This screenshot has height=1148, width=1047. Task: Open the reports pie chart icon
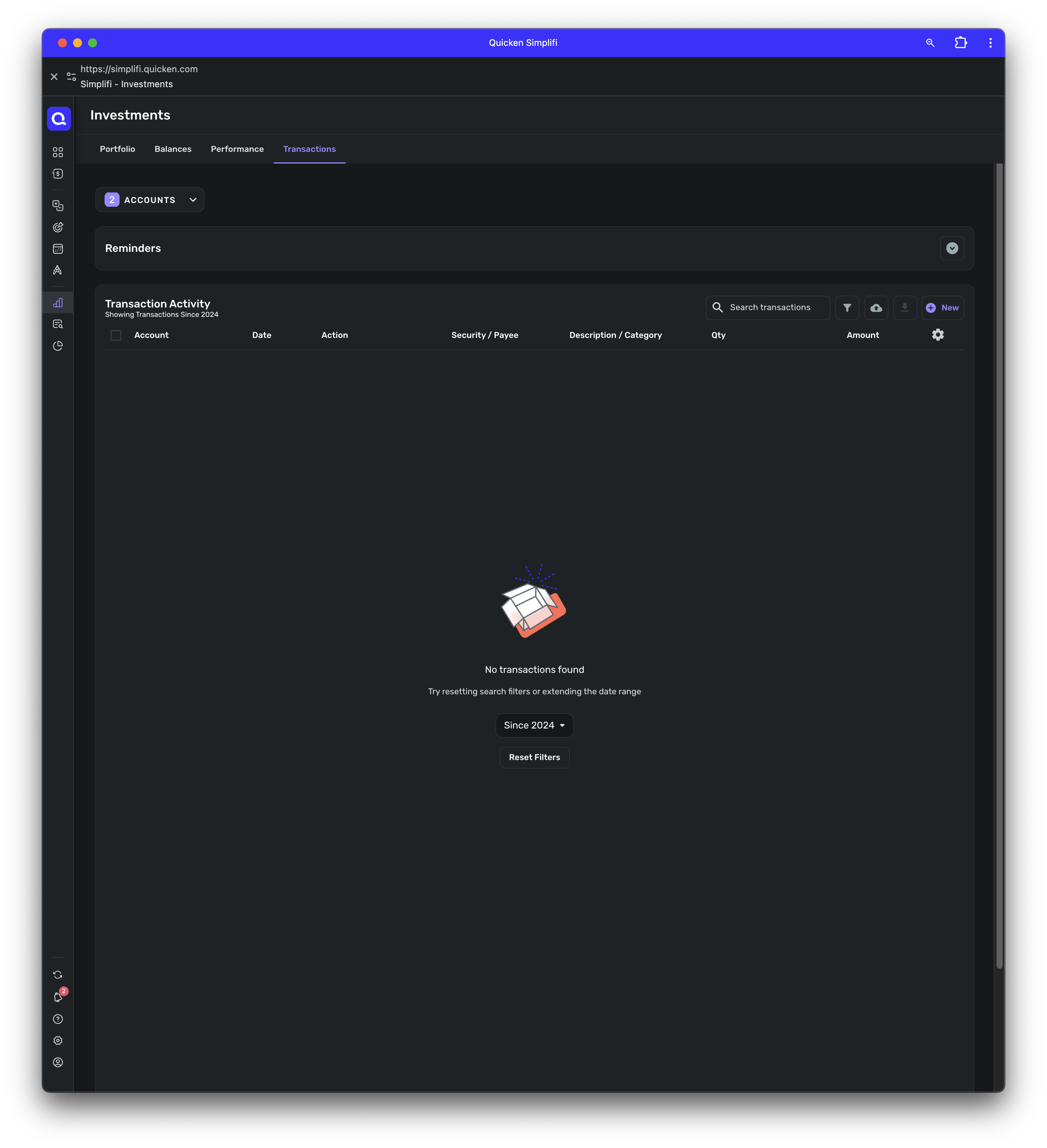58,346
